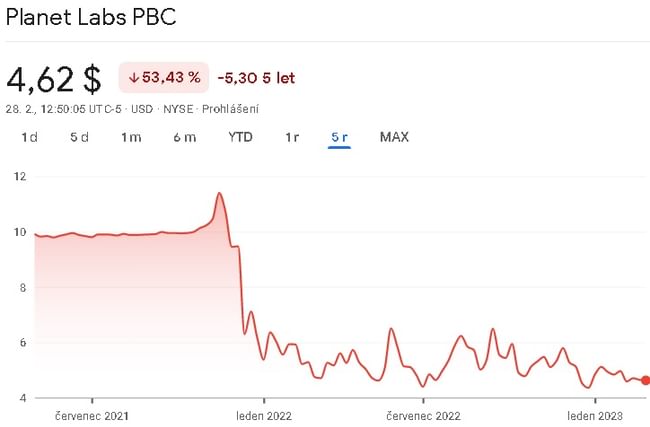Click the chart's highest price peak
Image resolution: width=650 pixels, height=427 pixels.
click(x=219, y=193)
